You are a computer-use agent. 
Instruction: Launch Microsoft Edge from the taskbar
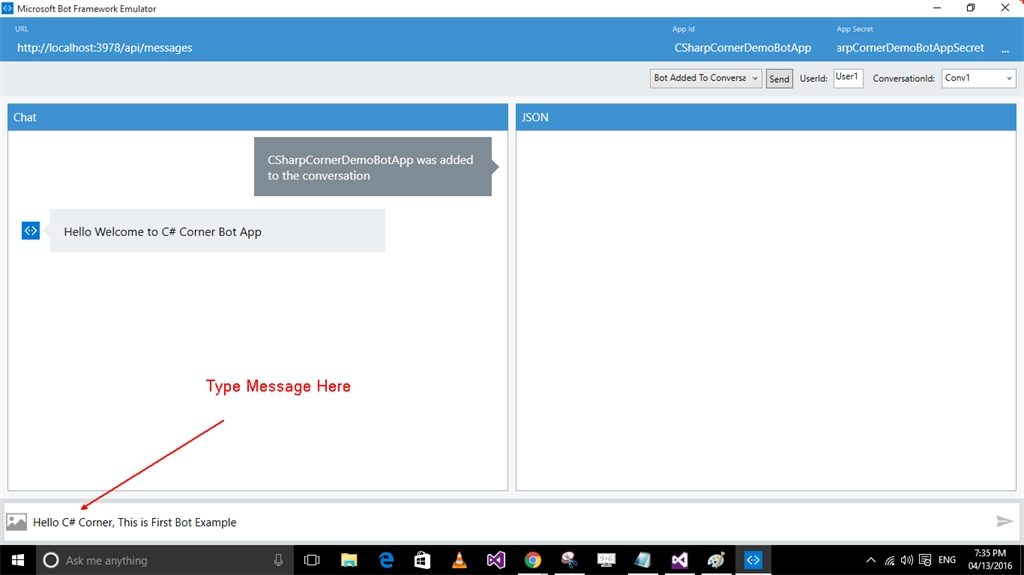[x=387, y=560]
